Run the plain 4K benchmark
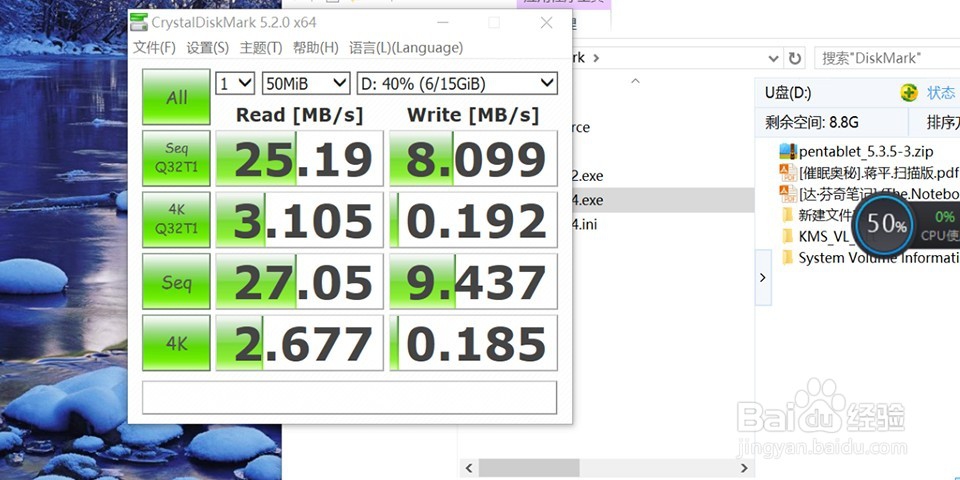This screenshot has width=960, height=480. (176, 343)
